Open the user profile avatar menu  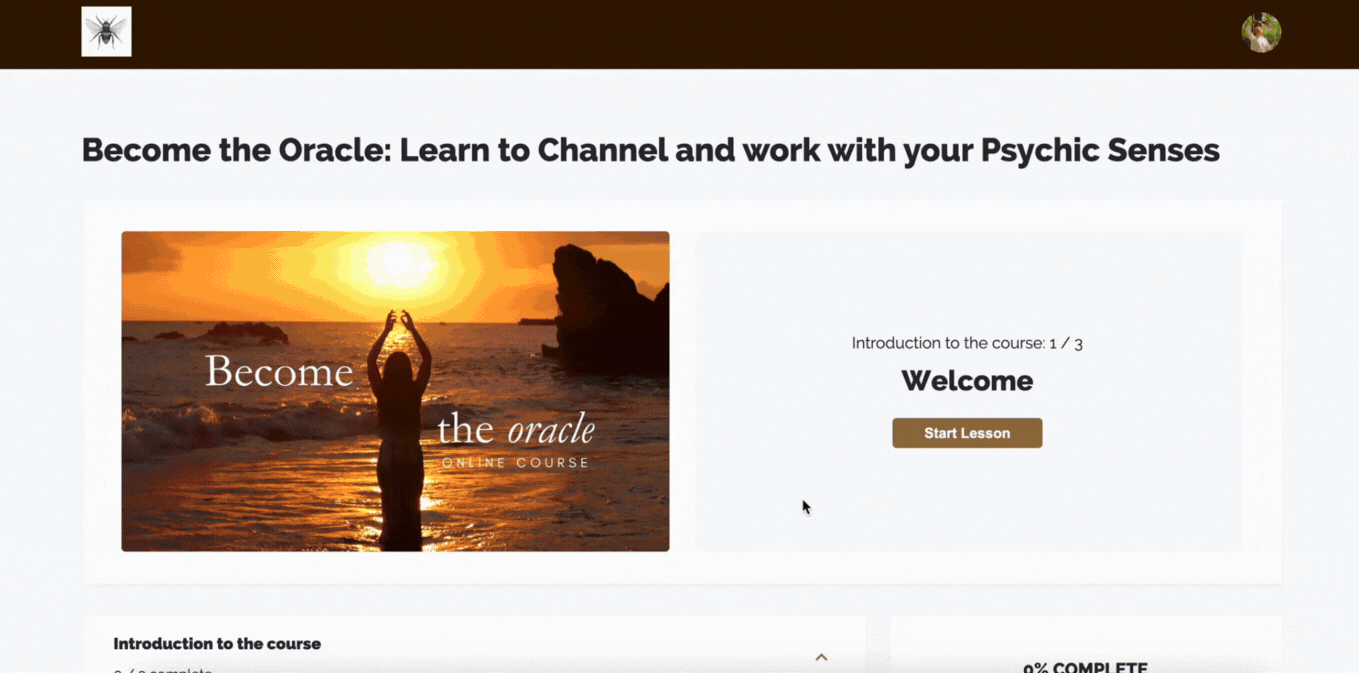pyautogui.click(x=1261, y=33)
